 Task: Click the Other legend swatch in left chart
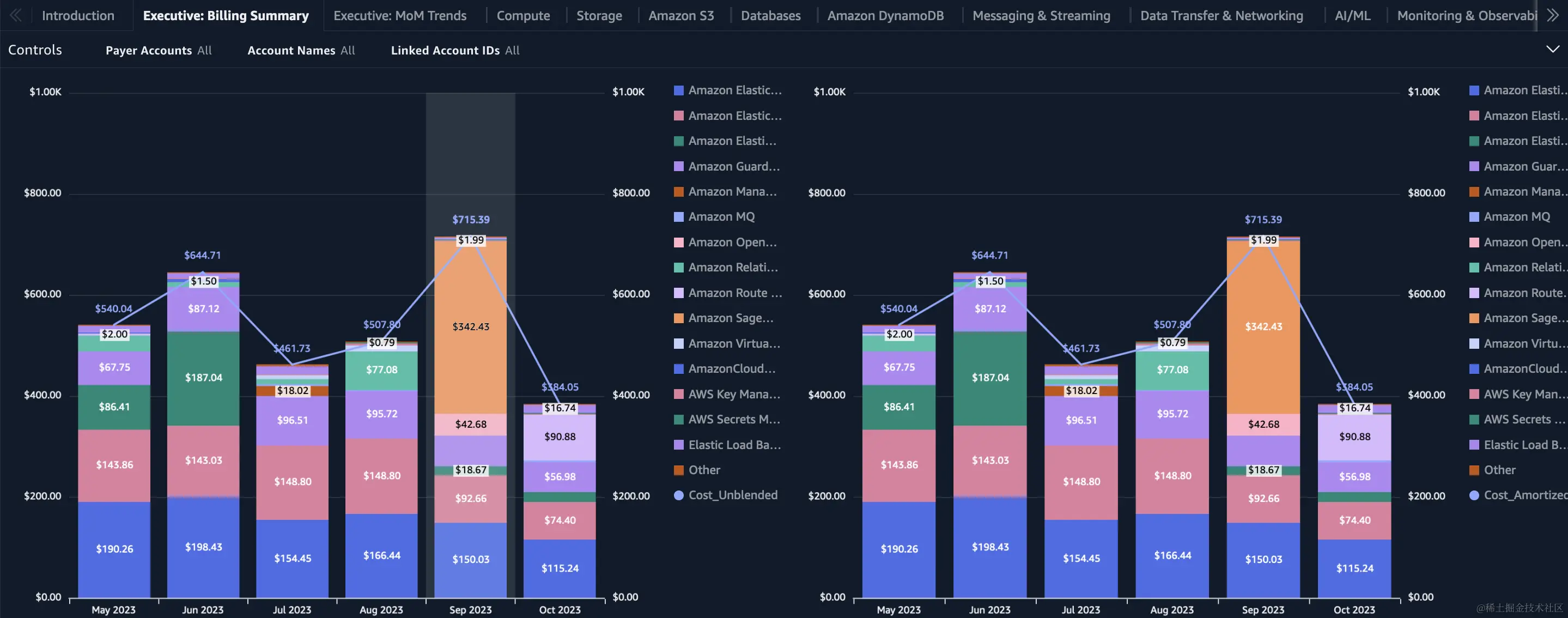click(679, 470)
